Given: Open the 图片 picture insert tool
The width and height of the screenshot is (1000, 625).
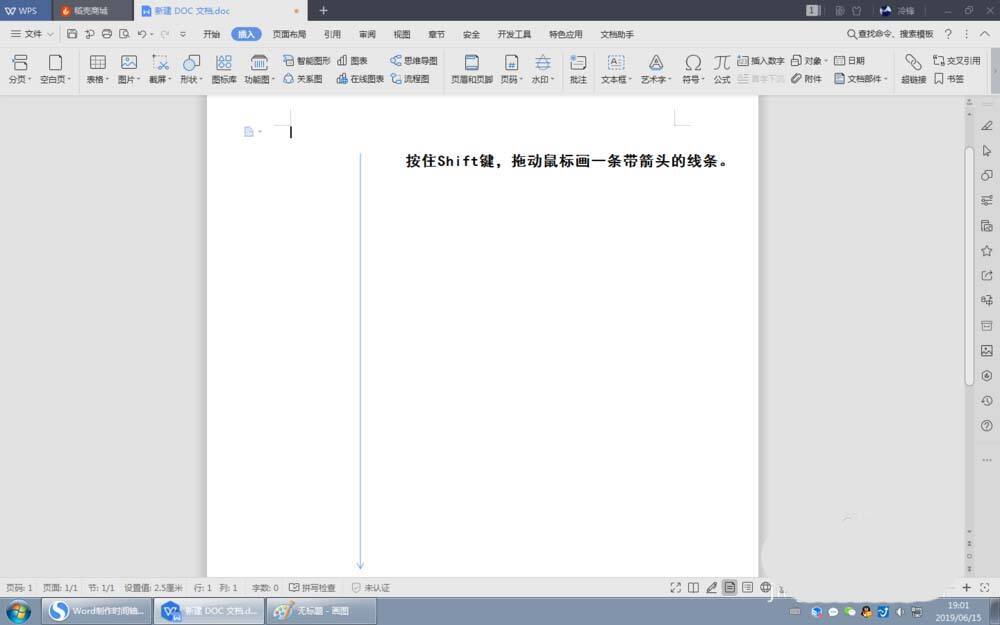Looking at the screenshot, I should [128, 67].
